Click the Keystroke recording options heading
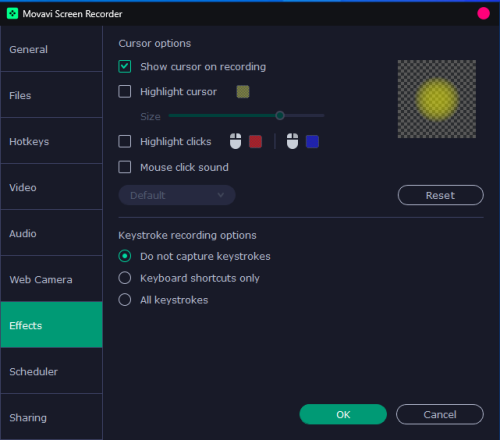This screenshot has width=500, height=440. [187, 235]
